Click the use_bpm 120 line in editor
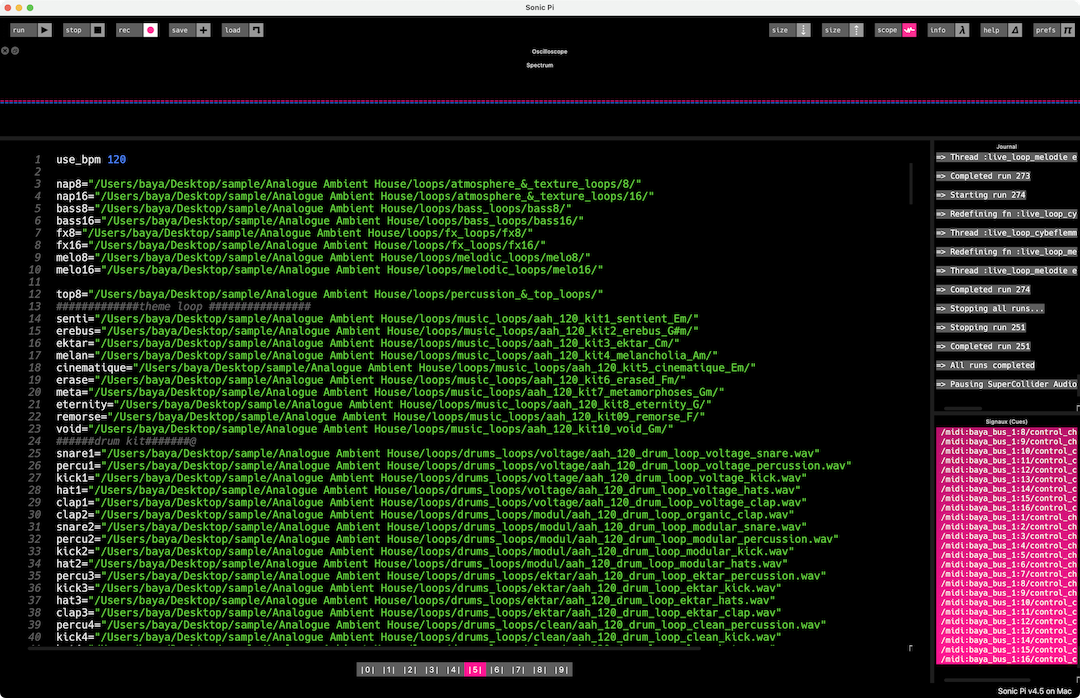Image resolution: width=1080 pixels, height=698 pixels. coord(91,160)
